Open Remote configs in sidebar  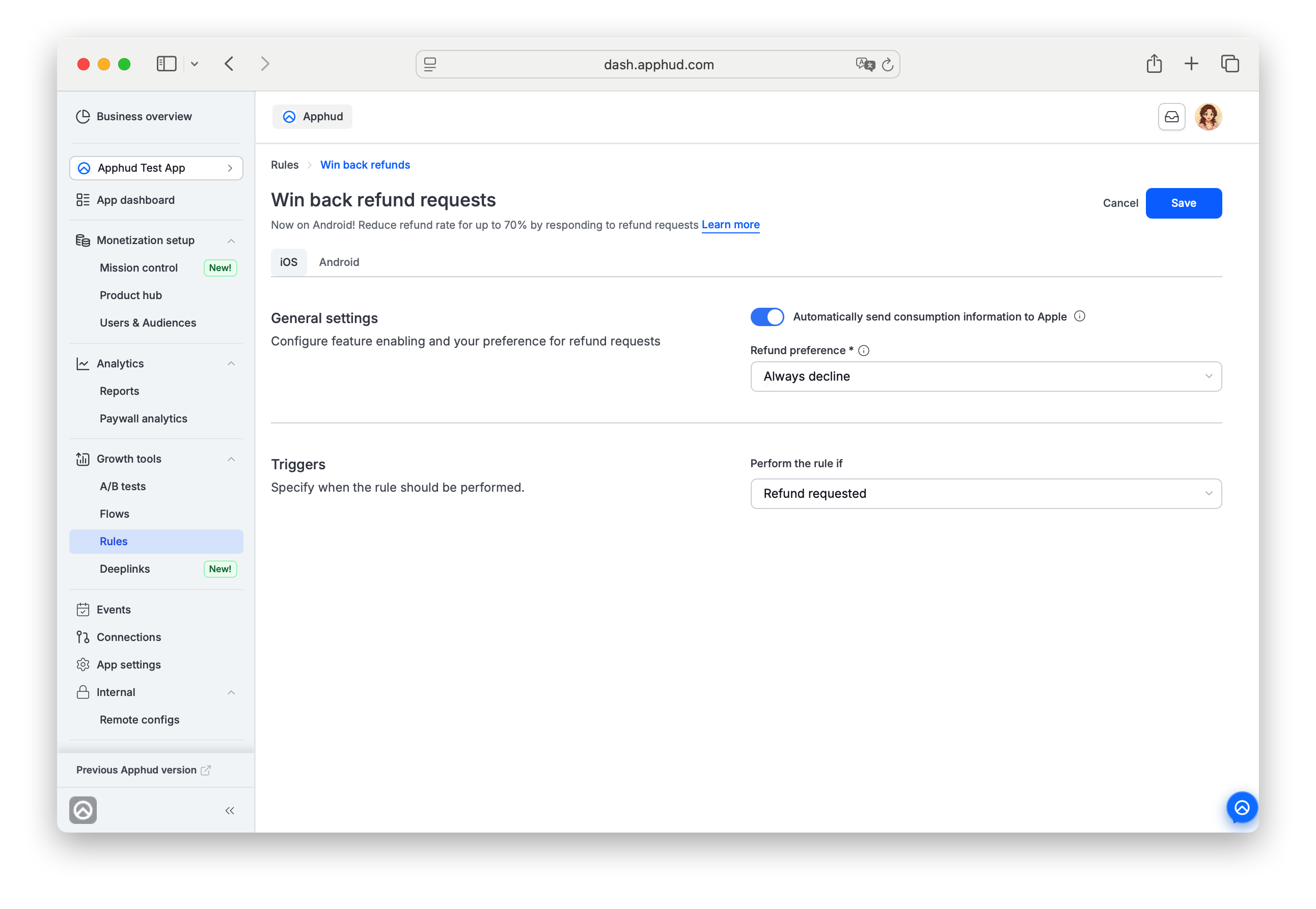[x=140, y=720]
